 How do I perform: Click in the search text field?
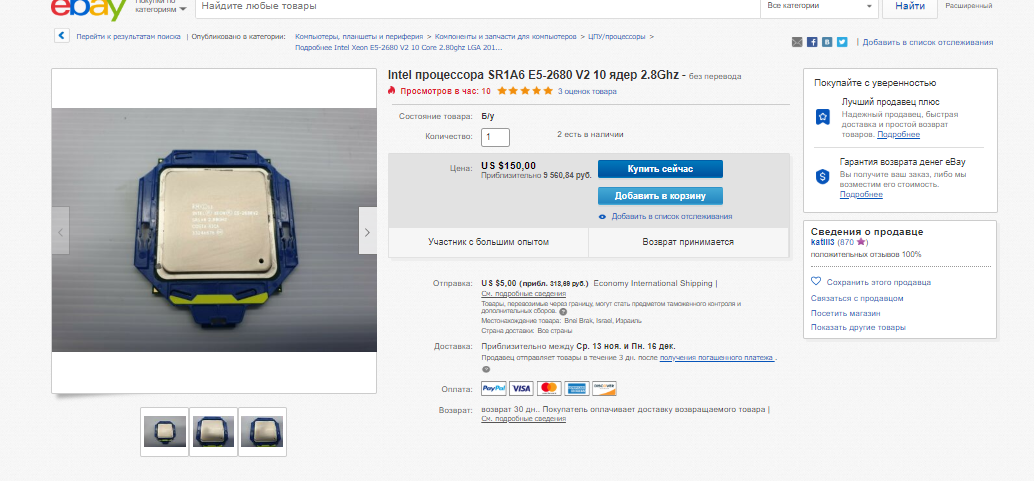pos(477,7)
